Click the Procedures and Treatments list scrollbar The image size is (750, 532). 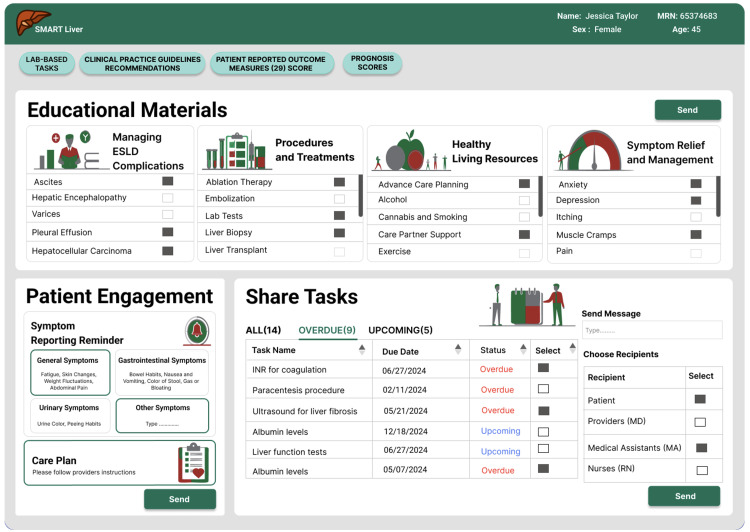[360, 196]
